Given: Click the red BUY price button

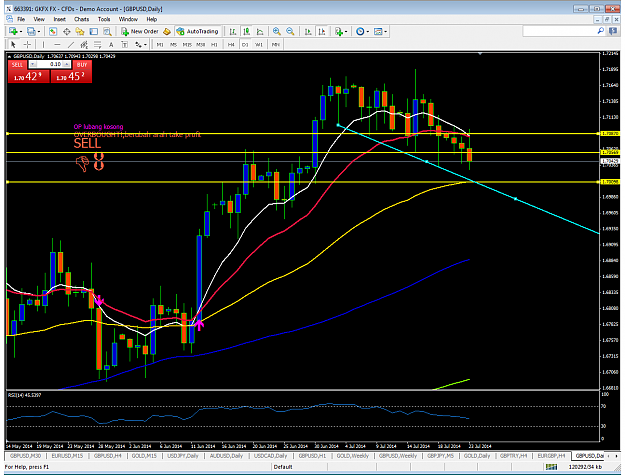Looking at the screenshot, I should coord(71,76).
